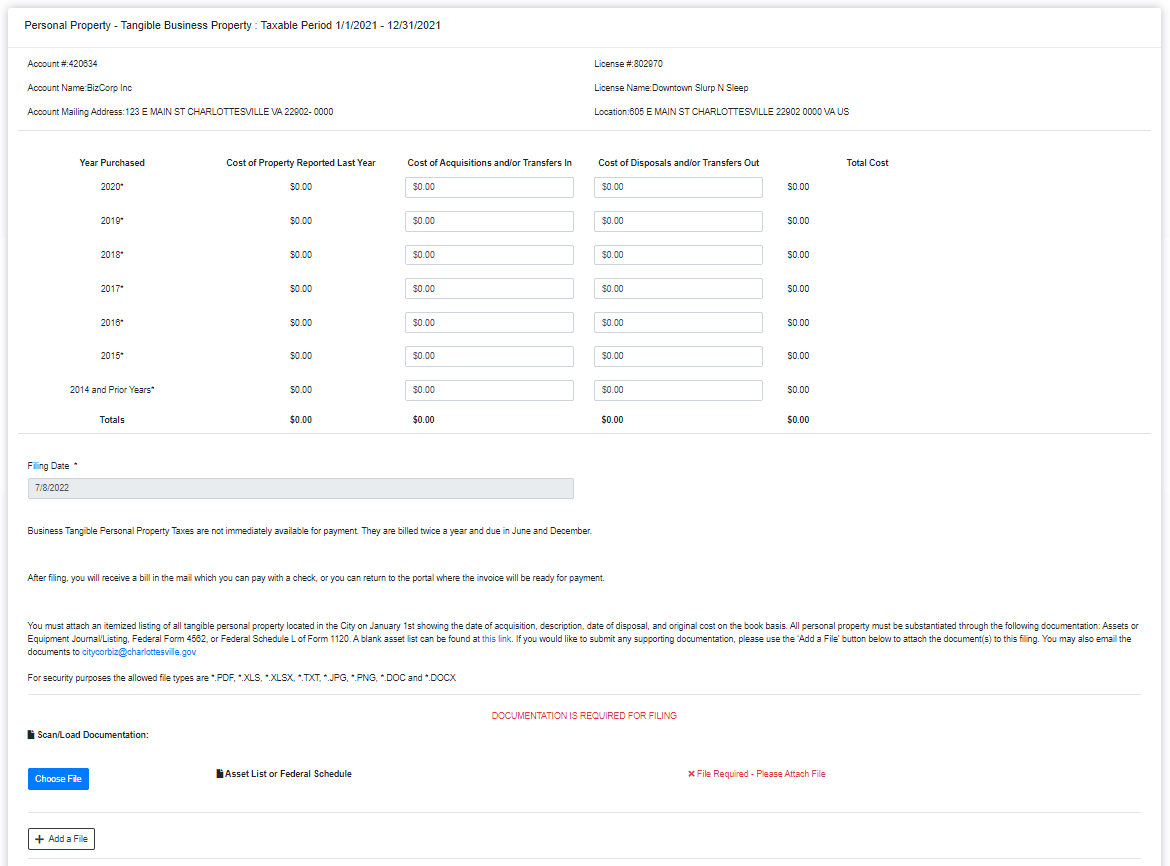Click the DOCUMENTATION IS REQUIRED FOR FILING notice
Image resolution: width=1170 pixels, height=866 pixels.
coord(584,715)
